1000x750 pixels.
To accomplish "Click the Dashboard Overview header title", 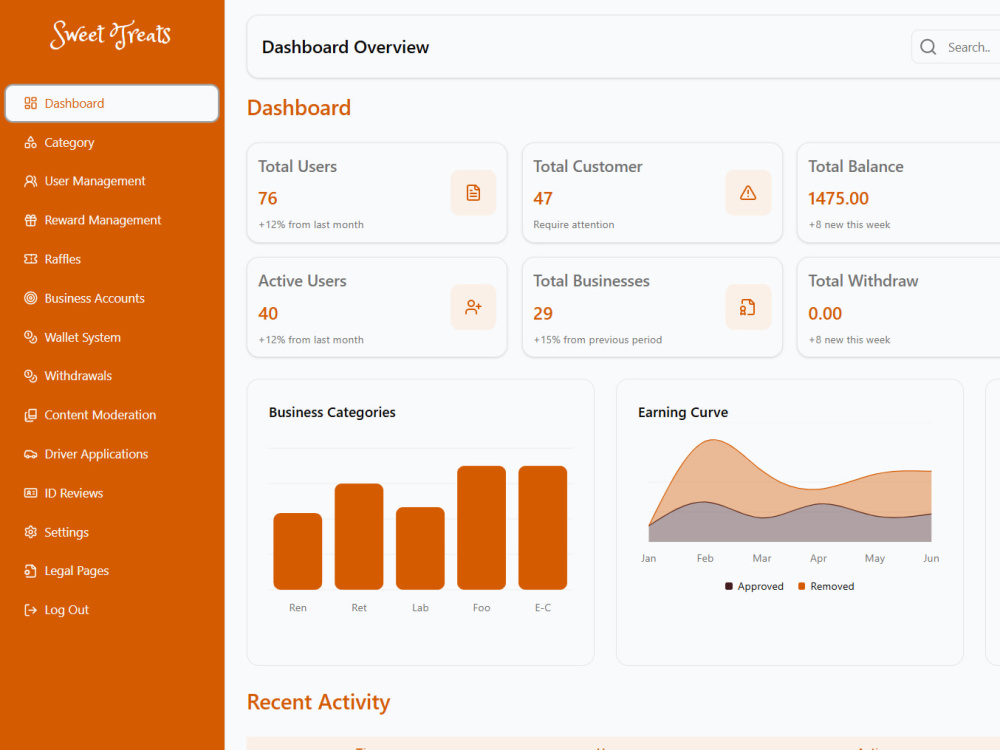I will (x=346, y=47).
